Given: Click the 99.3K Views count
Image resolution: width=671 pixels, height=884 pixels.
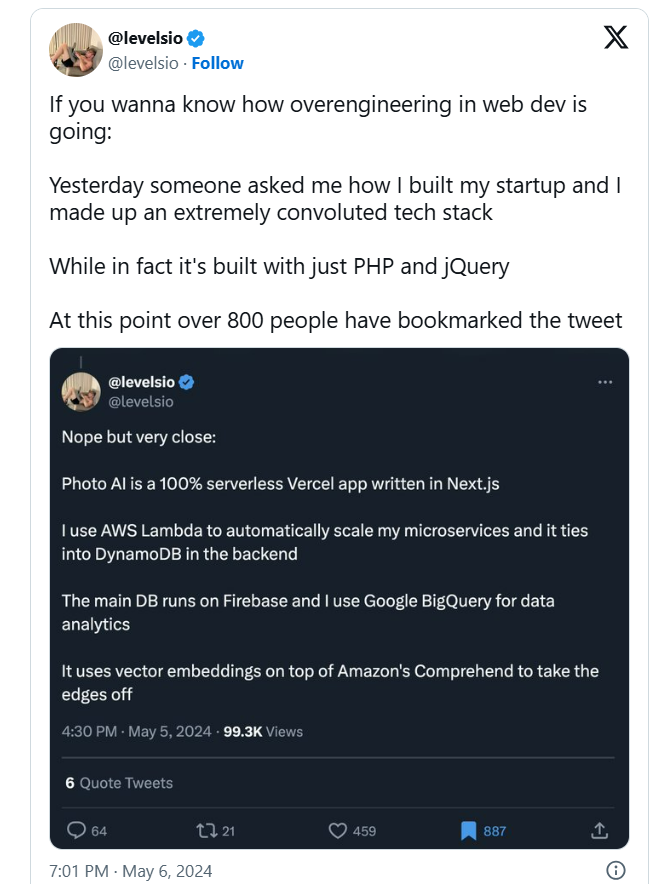Looking at the screenshot, I should (261, 731).
